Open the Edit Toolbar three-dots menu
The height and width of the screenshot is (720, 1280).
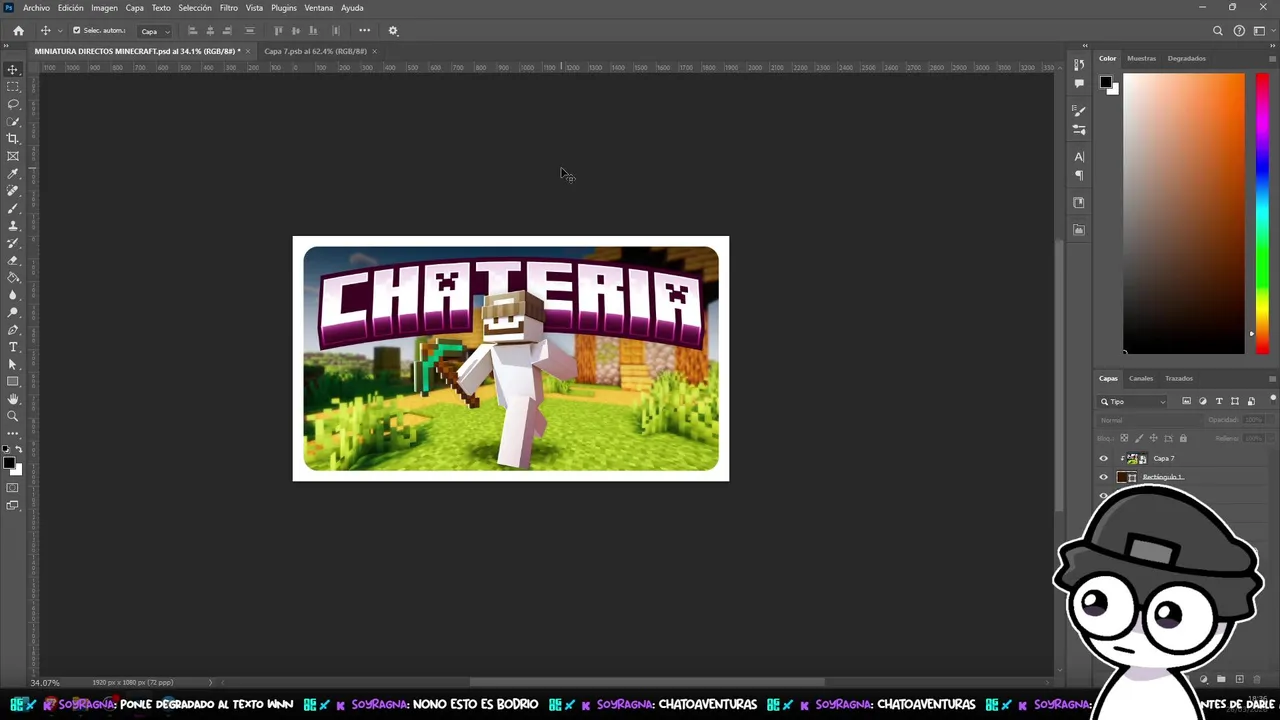[13, 433]
